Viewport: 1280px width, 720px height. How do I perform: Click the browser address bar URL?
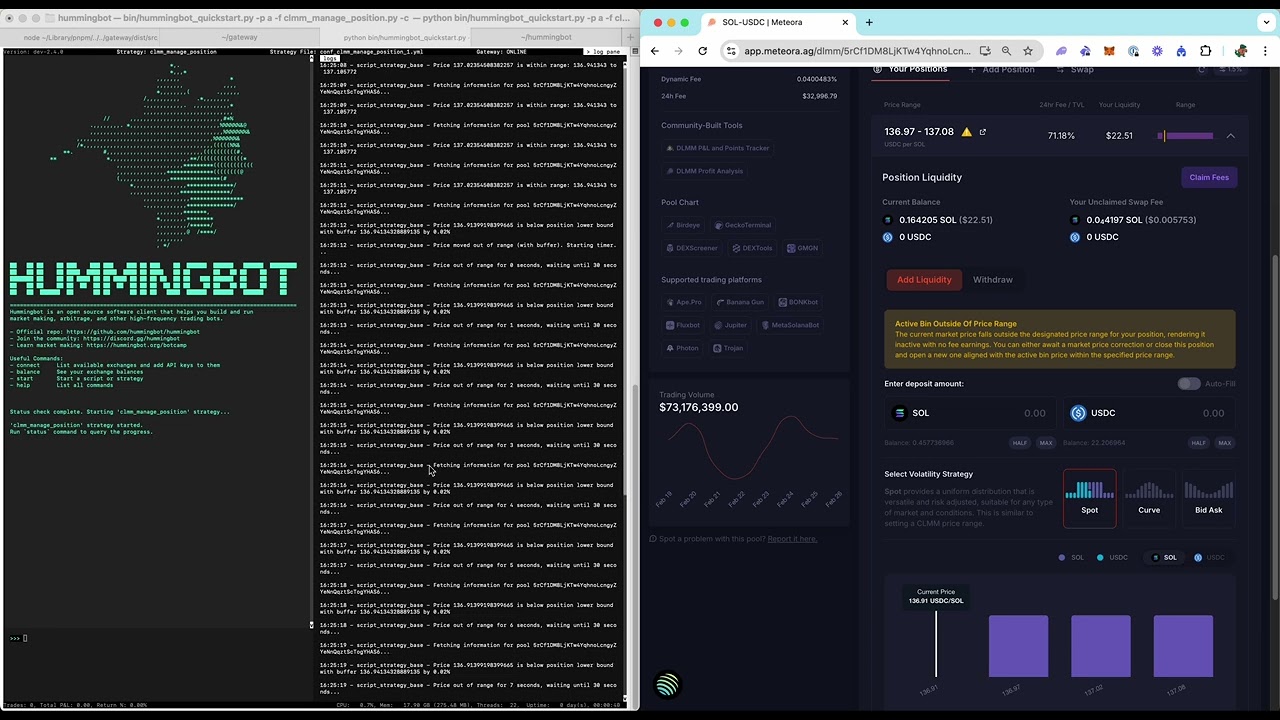(x=857, y=51)
